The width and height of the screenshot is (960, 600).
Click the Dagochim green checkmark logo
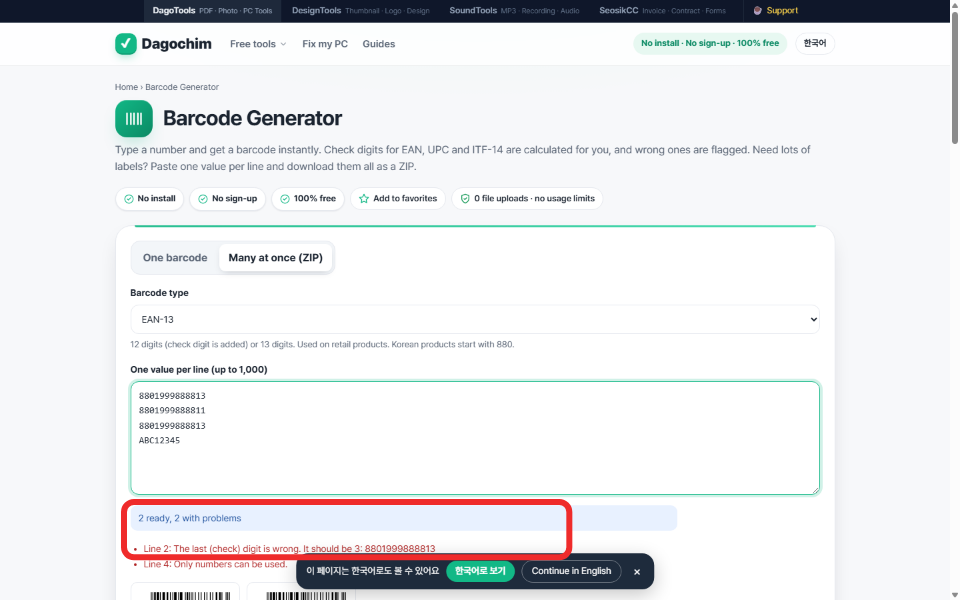[x=126, y=43]
